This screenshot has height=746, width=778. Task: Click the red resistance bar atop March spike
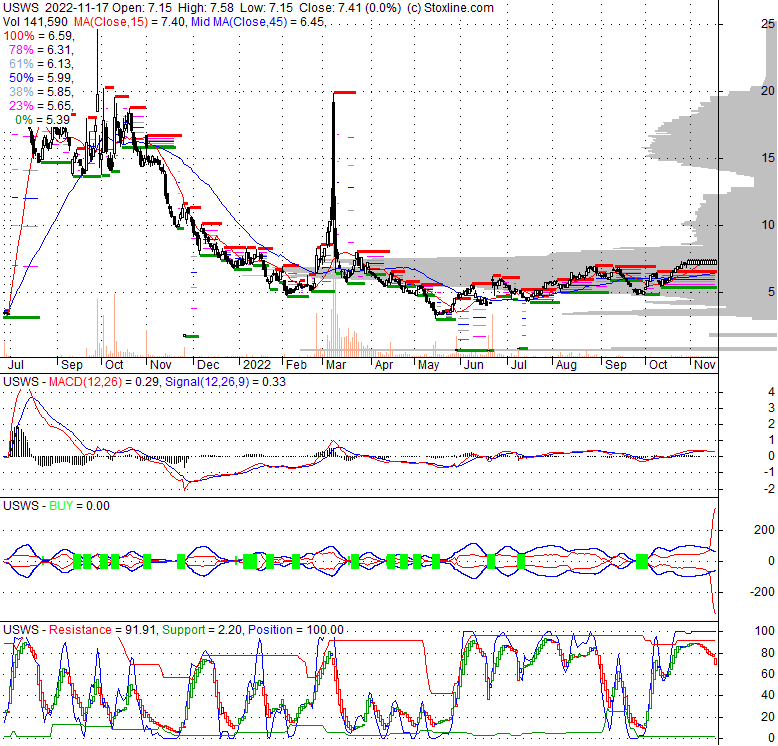click(344, 92)
